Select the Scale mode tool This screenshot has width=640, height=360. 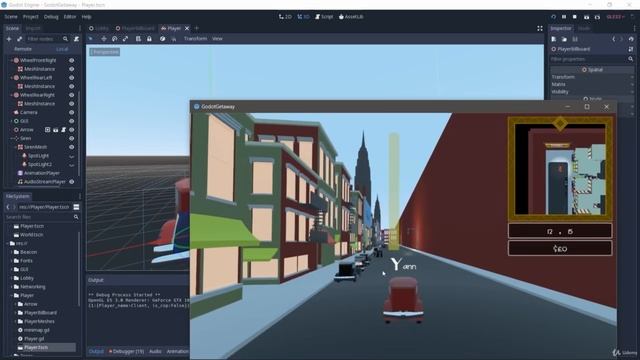pos(125,38)
